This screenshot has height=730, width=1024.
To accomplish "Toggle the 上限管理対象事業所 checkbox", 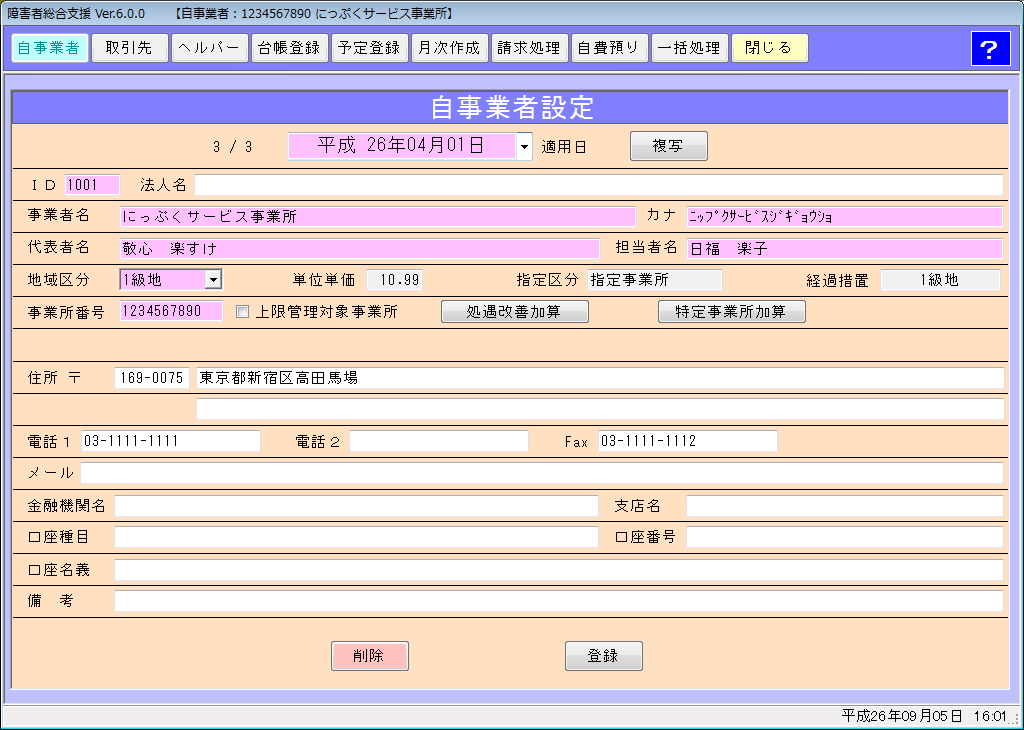I will [x=242, y=312].
